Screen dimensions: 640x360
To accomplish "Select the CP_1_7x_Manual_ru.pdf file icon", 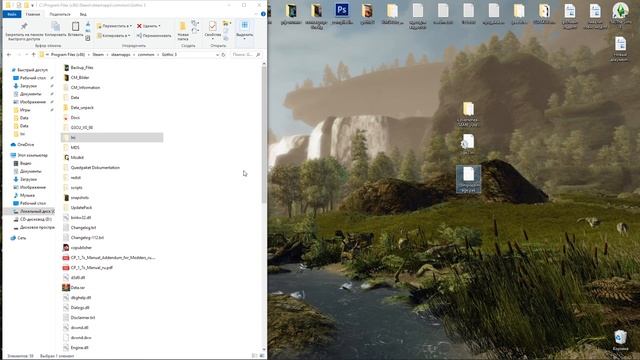I will coord(66,268).
